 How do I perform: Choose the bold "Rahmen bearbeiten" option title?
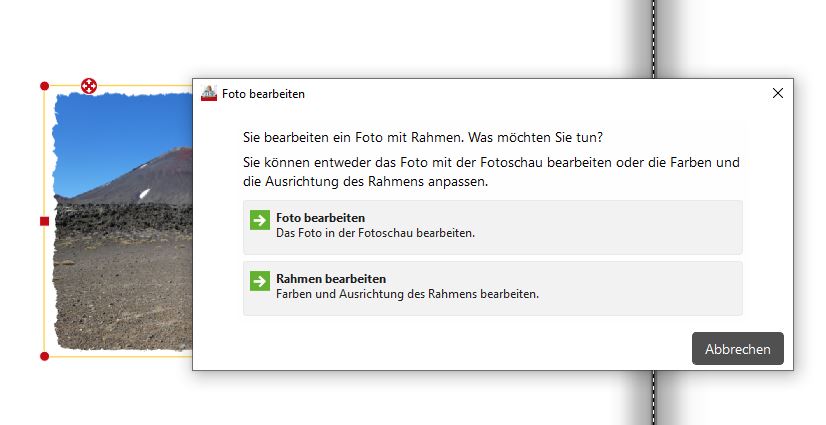point(330,278)
